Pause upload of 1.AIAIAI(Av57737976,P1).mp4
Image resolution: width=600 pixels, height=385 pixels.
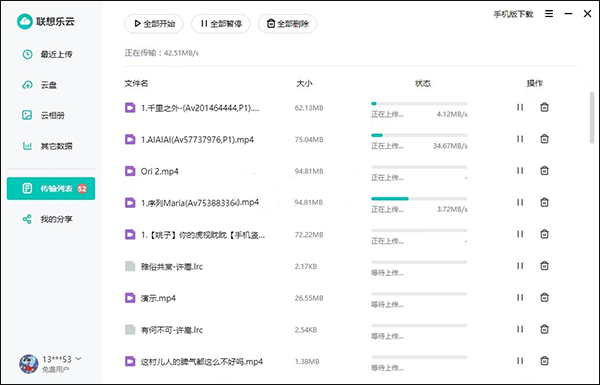520,139
